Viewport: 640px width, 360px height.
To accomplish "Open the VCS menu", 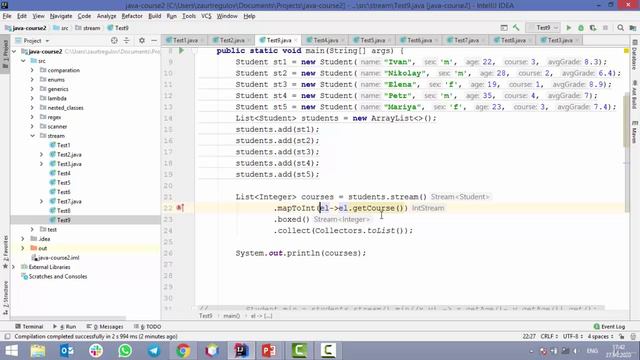I will pos(206,16).
